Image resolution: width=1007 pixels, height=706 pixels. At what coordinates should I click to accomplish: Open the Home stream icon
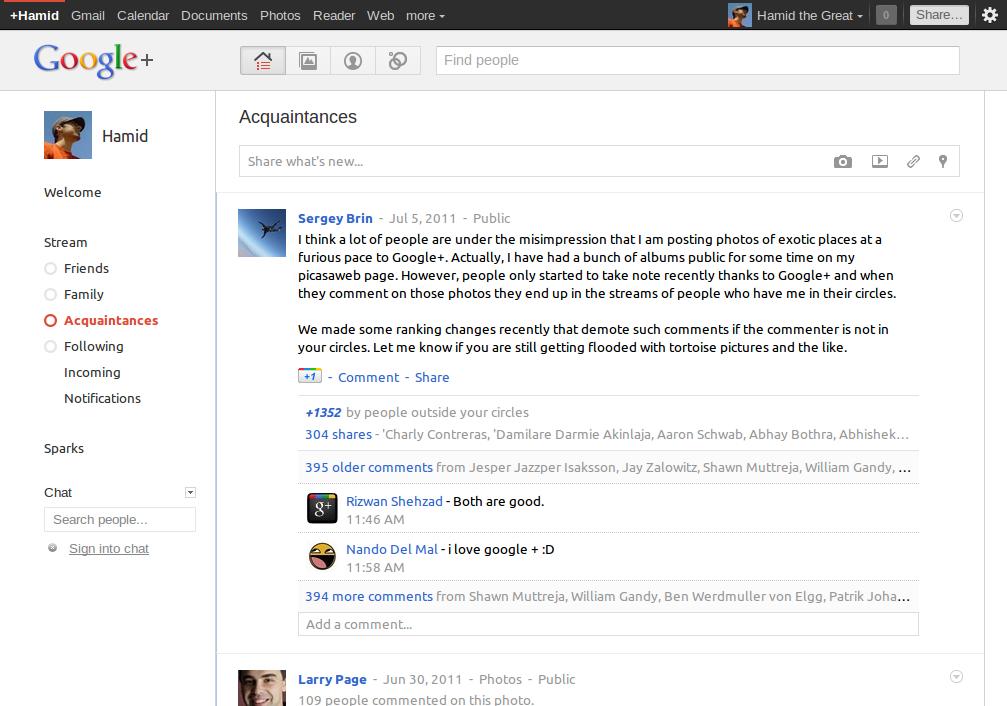click(263, 61)
